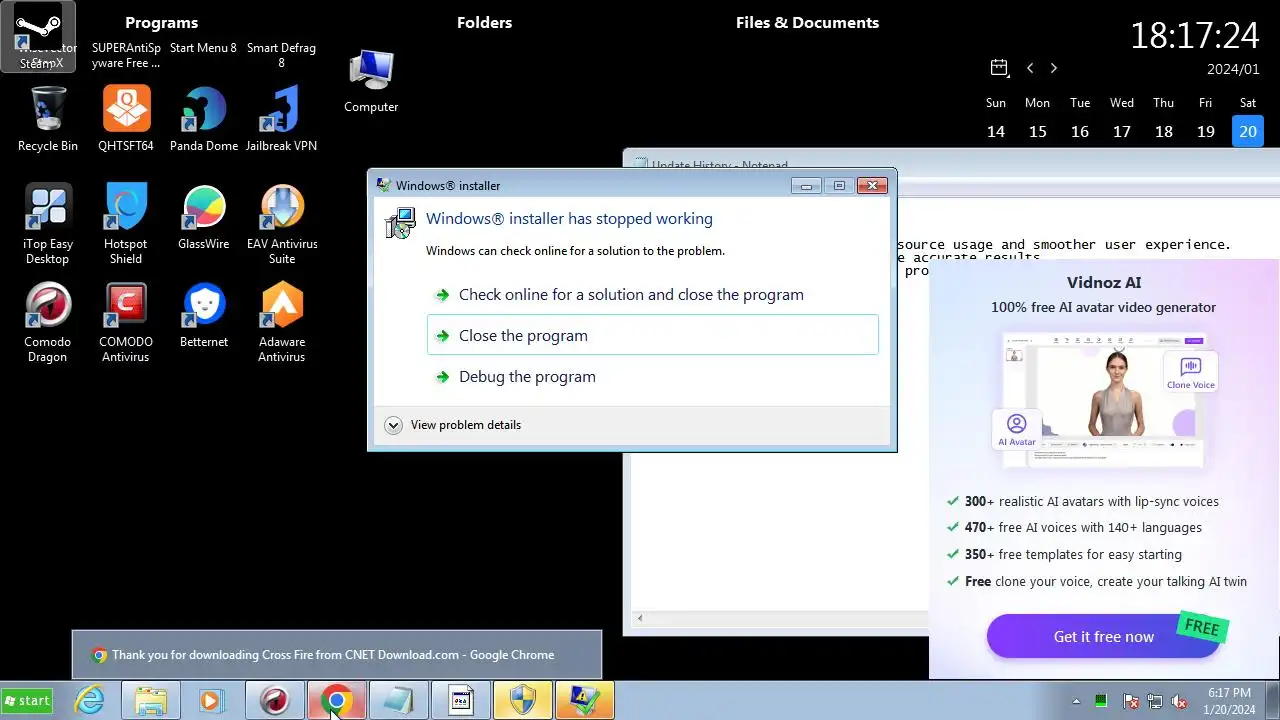This screenshot has width=1280, height=720.
Task: Open the installer window taskbar button
Action: point(460,701)
